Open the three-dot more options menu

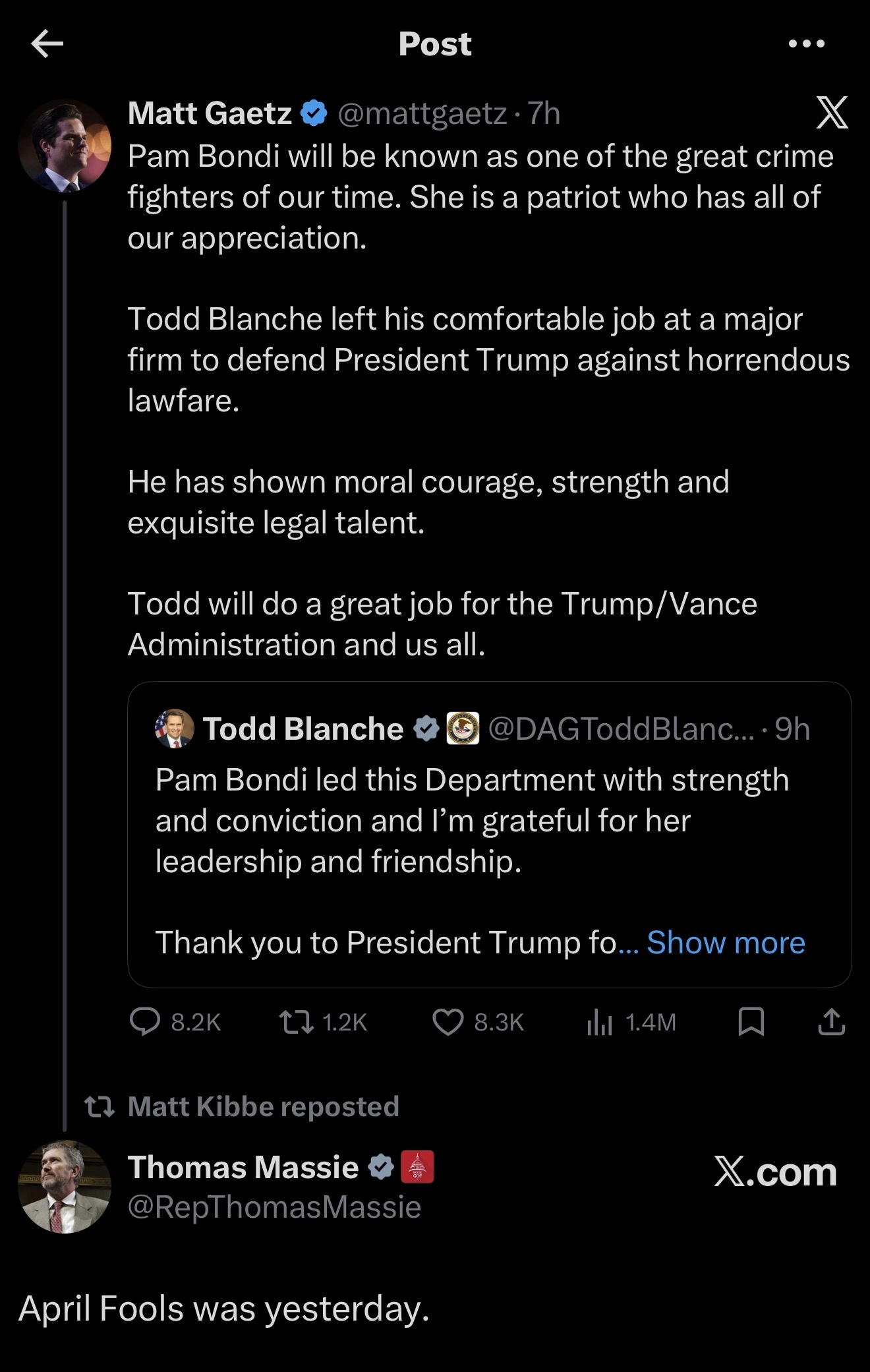click(x=806, y=44)
